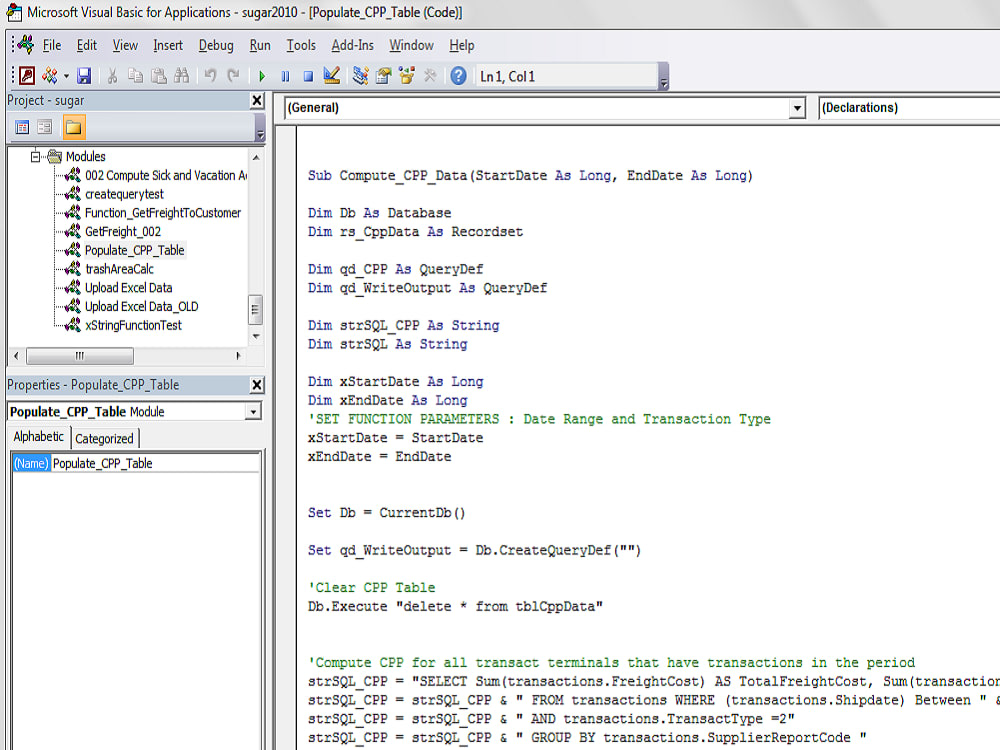Open the Project pane toolbar options arrow

(260, 128)
